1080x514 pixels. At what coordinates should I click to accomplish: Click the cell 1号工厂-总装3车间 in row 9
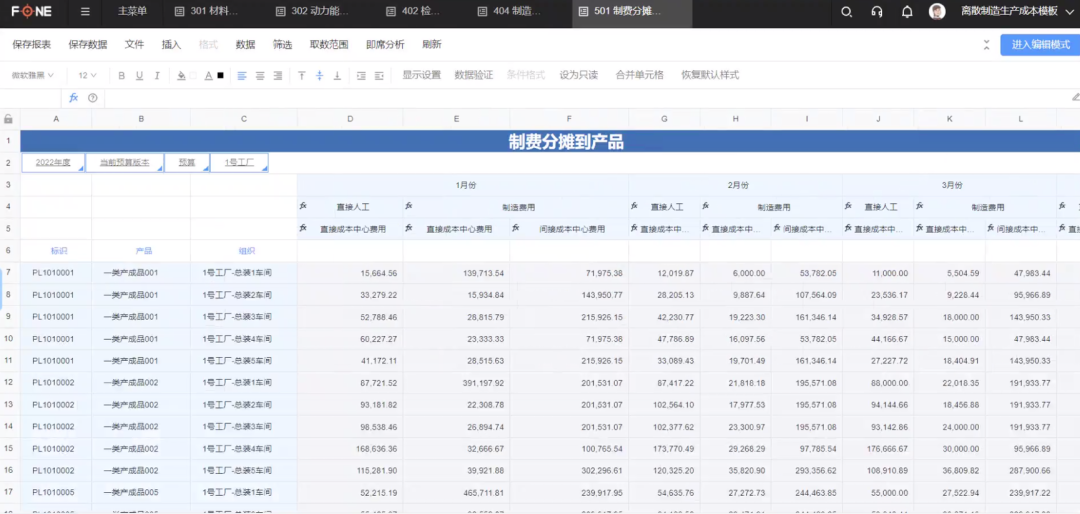point(244,317)
